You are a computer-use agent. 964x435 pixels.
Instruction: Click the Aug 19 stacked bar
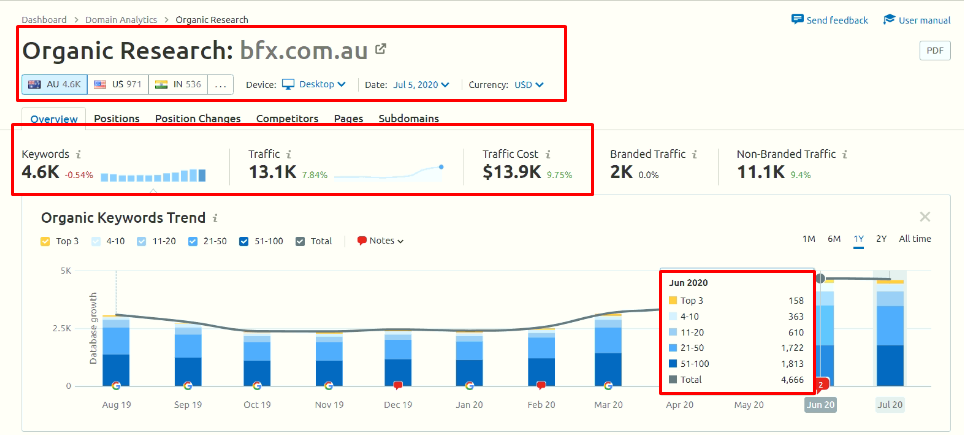(x=116, y=351)
